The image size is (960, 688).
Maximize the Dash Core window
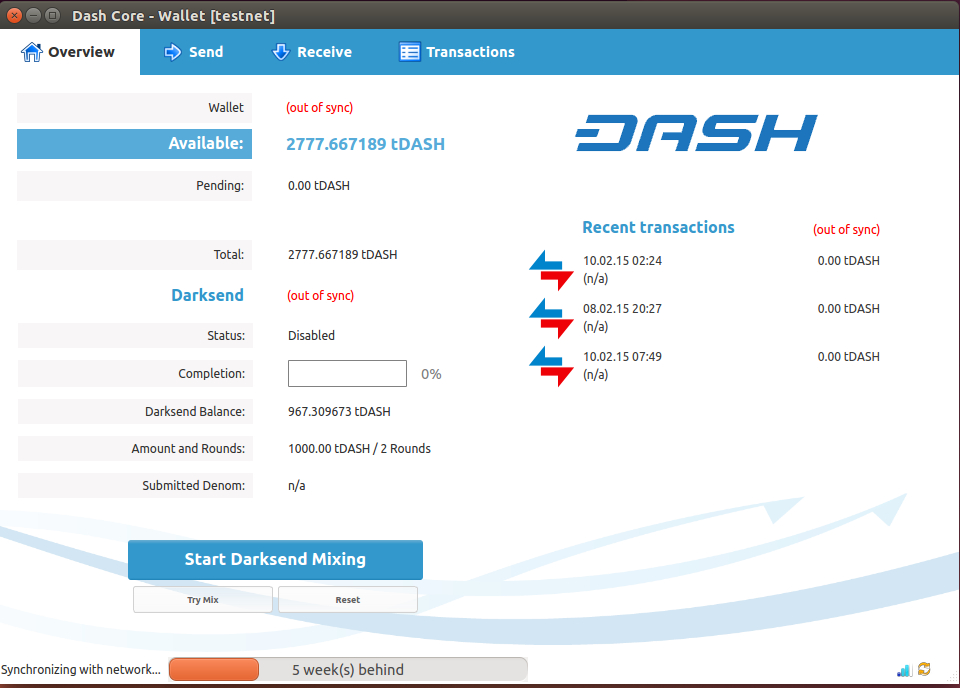pyautogui.click(x=53, y=15)
